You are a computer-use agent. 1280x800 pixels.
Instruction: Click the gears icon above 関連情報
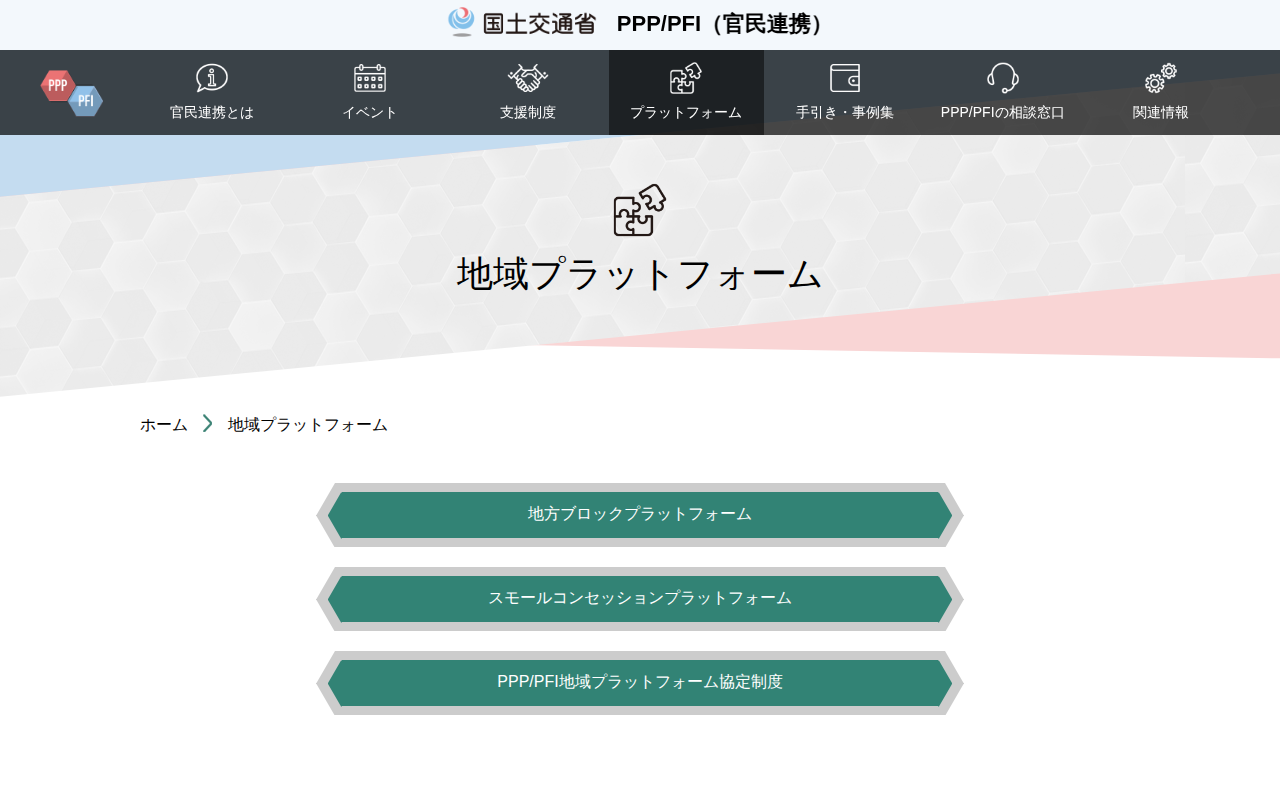[1161, 78]
